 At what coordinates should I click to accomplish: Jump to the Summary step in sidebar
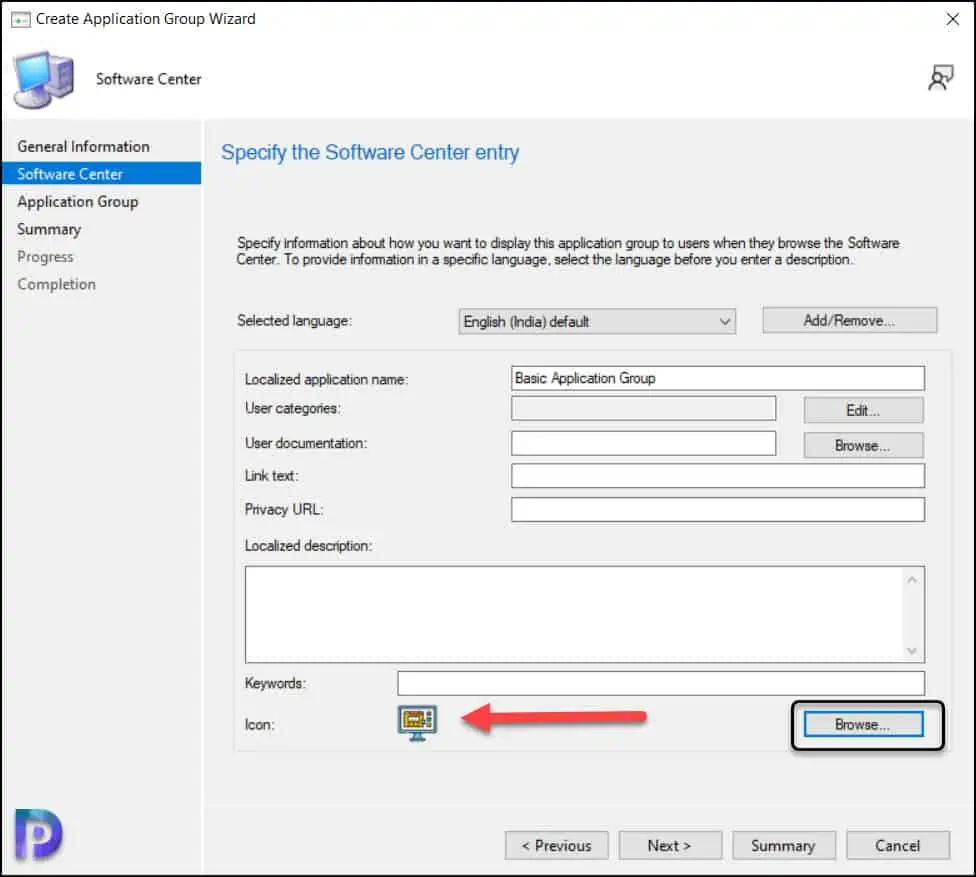[x=49, y=229]
